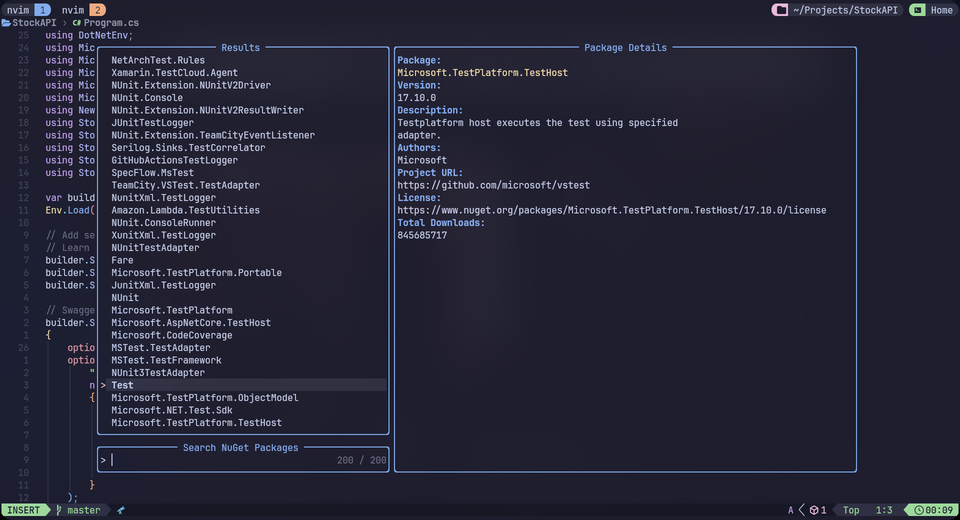Click the 200 / 200 result counter
This screenshot has height=520, width=960.
362,460
